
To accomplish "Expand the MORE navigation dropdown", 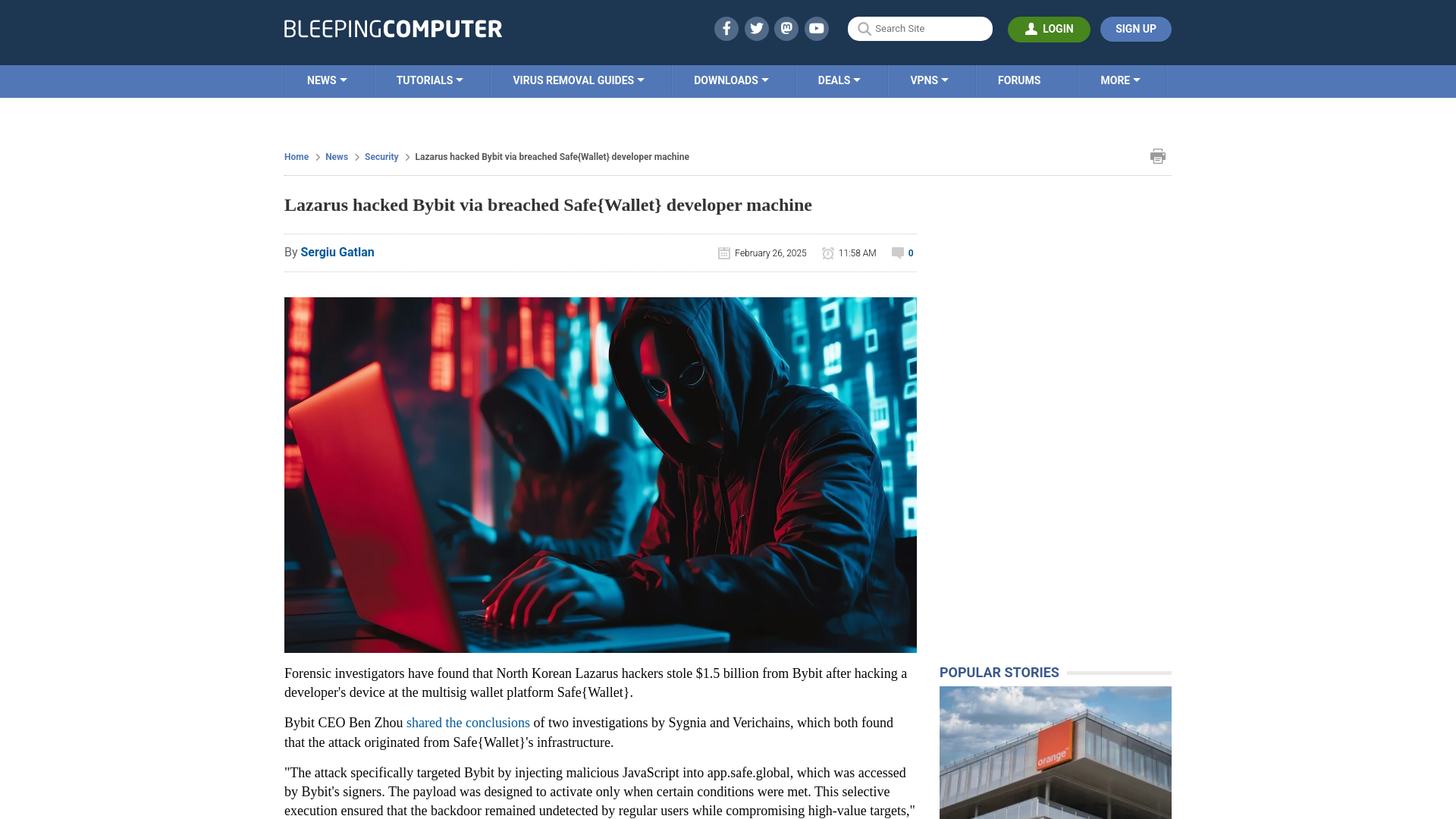I will pos(1120,81).
